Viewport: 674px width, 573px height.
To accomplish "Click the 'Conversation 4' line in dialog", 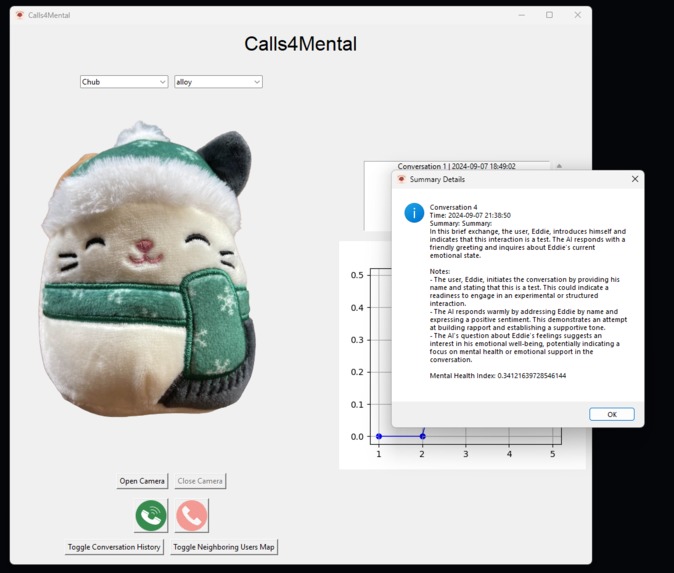I will pos(453,207).
